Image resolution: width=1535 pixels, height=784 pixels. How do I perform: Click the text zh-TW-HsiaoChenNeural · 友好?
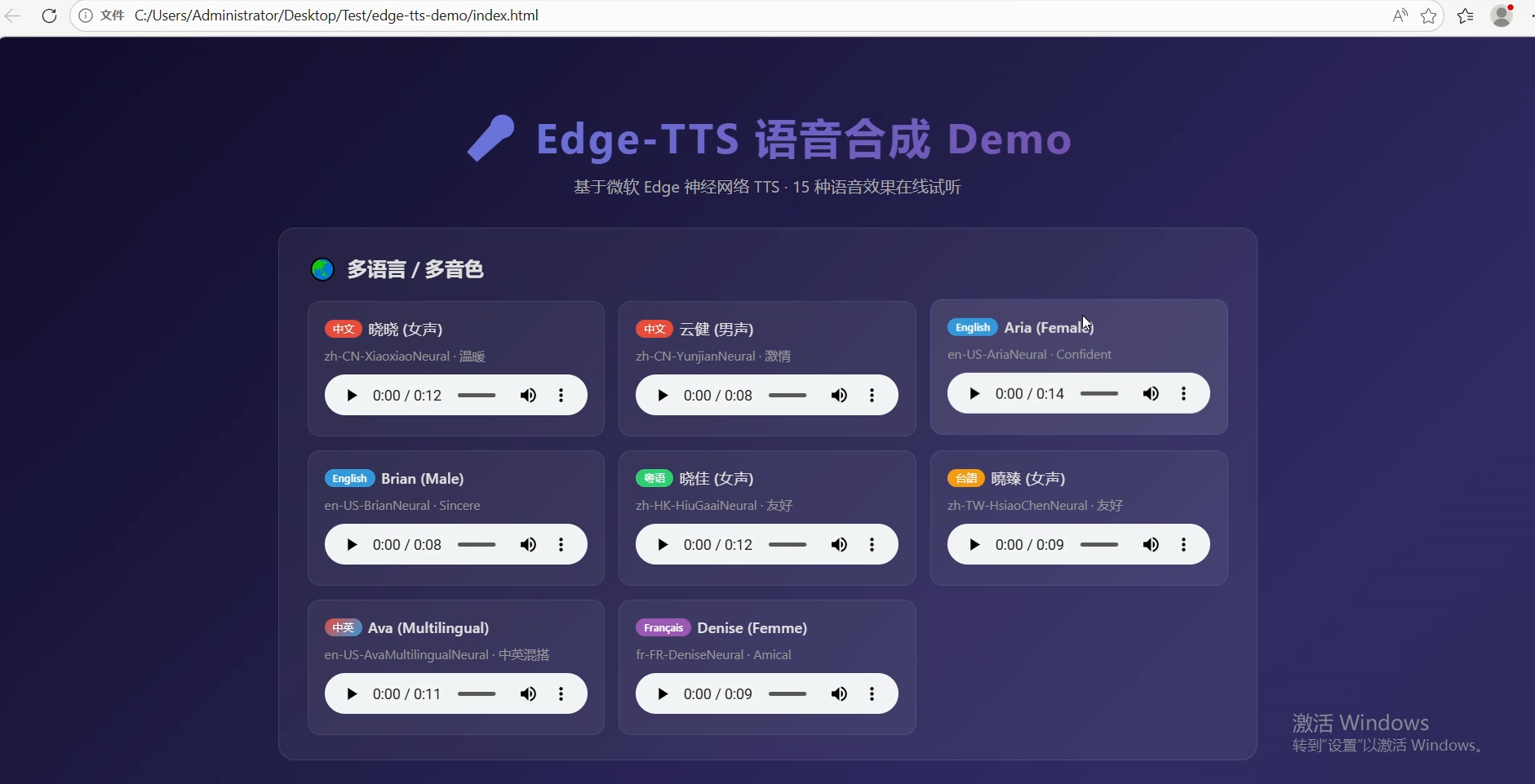click(x=1035, y=506)
